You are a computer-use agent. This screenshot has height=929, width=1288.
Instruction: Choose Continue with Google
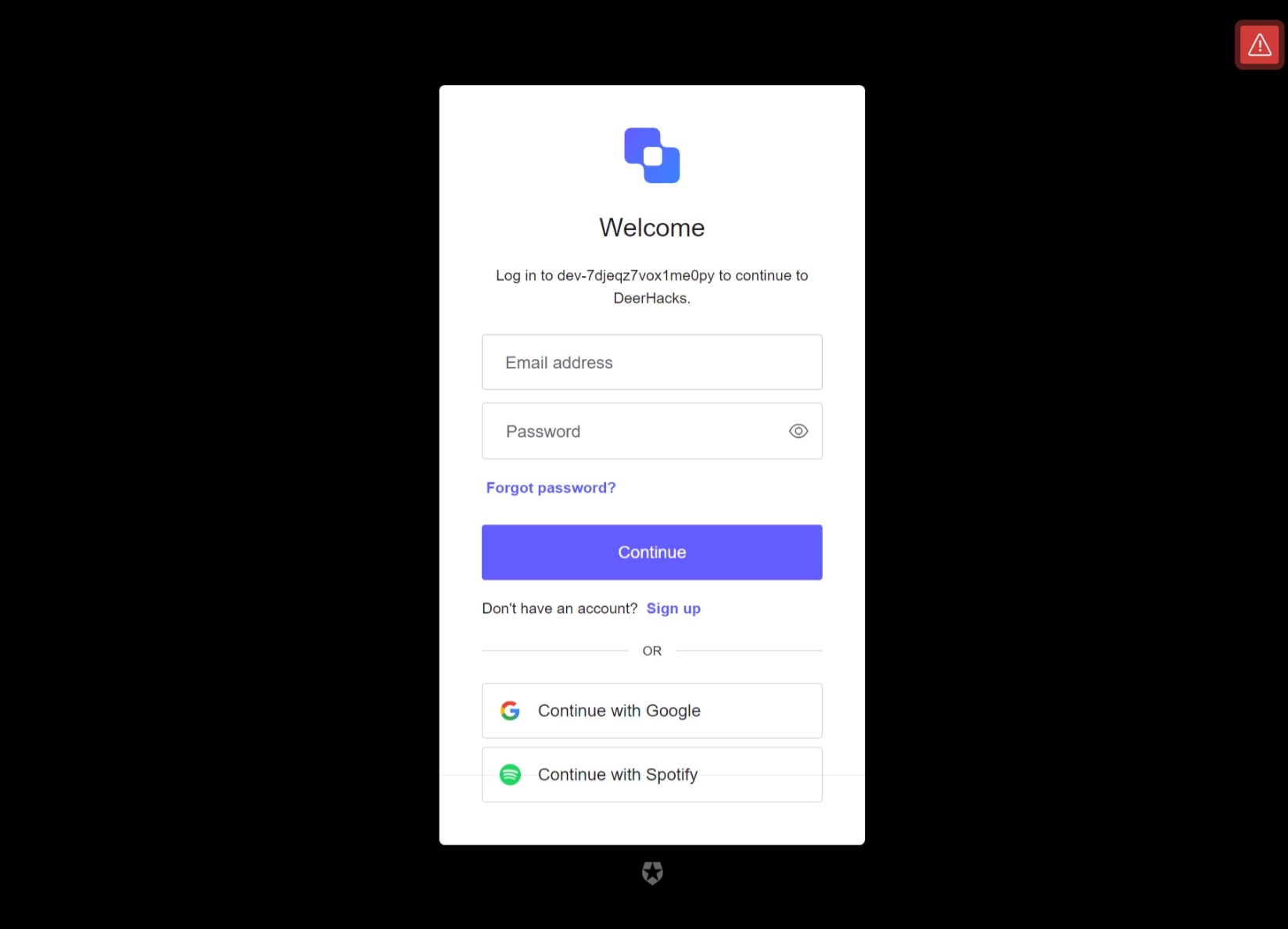[x=651, y=711]
